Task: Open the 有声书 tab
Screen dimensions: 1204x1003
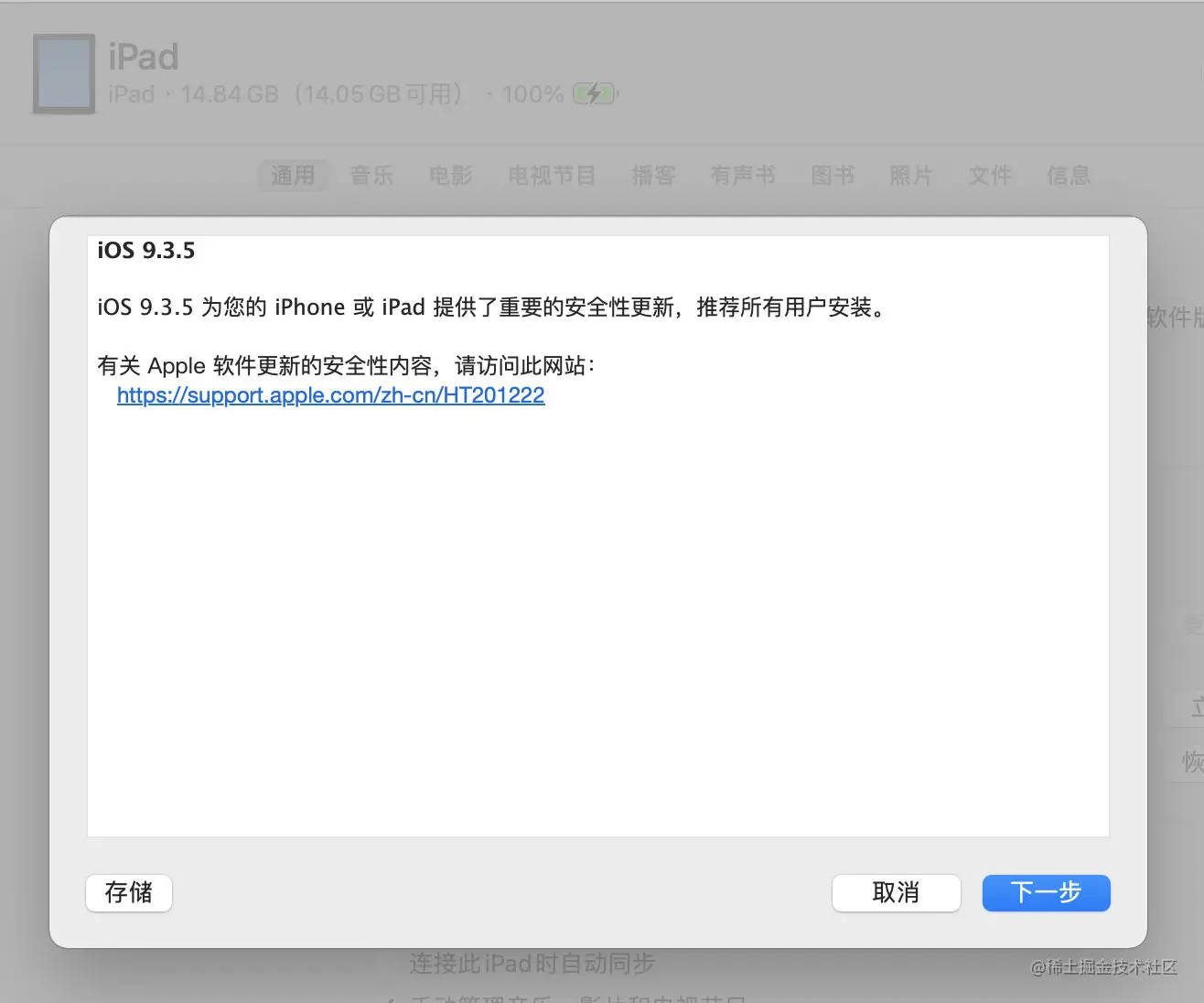Action: tap(743, 175)
